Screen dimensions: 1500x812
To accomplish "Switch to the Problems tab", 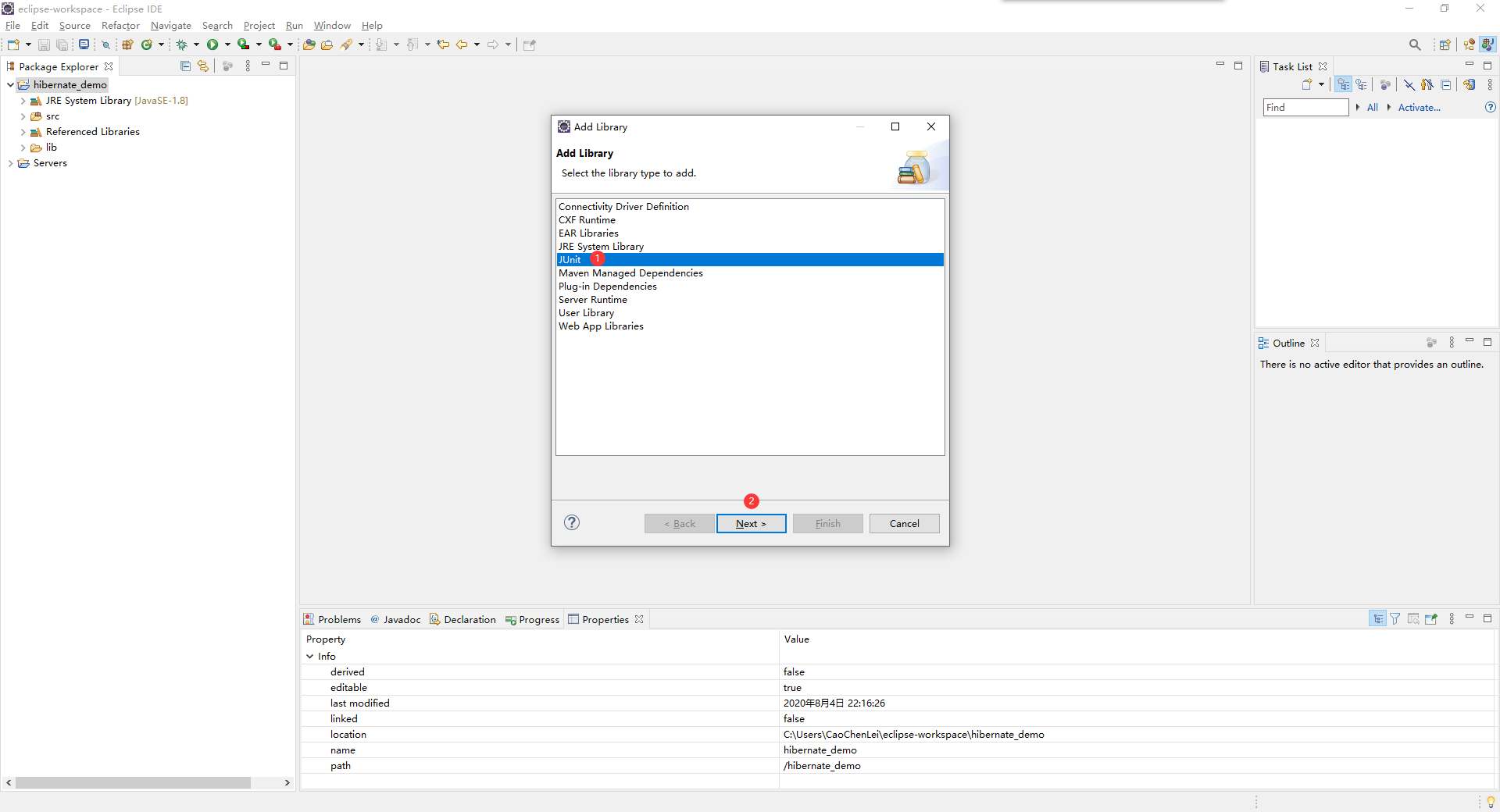I will pos(339,619).
